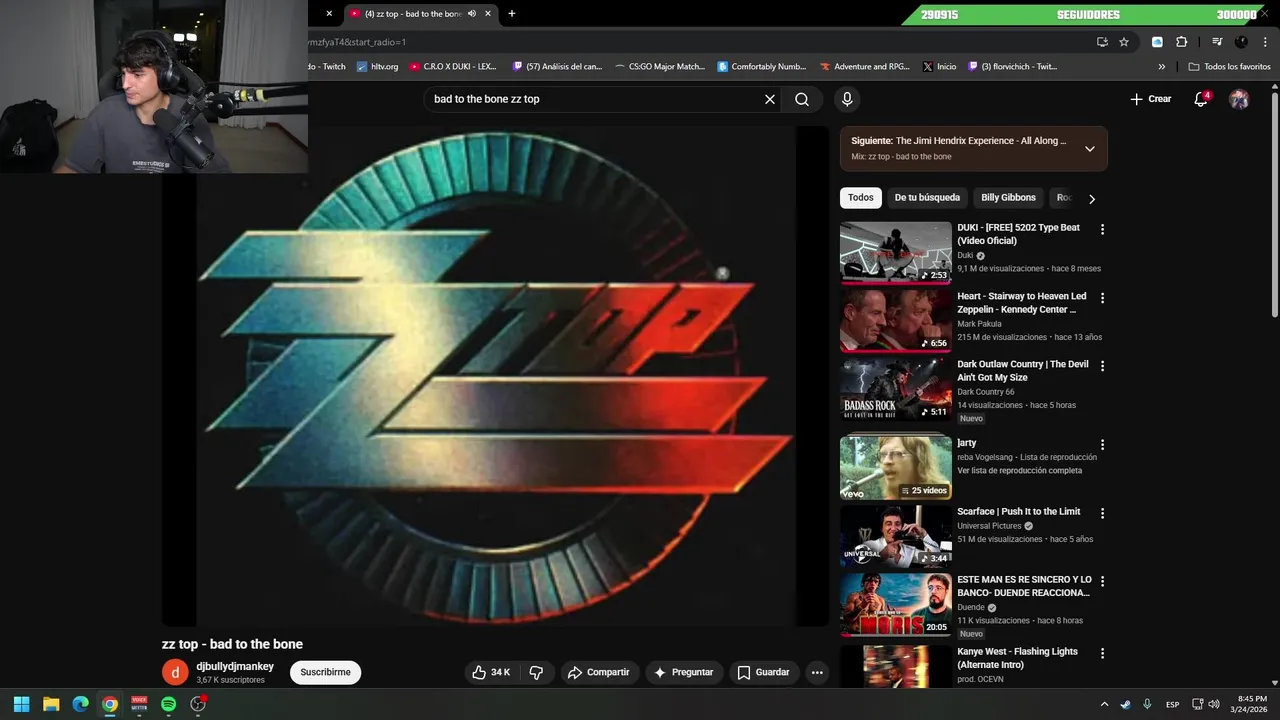The height and width of the screenshot is (720, 1280).
Task: Open Spotify from the taskbar
Action: pyautogui.click(x=169, y=704)
